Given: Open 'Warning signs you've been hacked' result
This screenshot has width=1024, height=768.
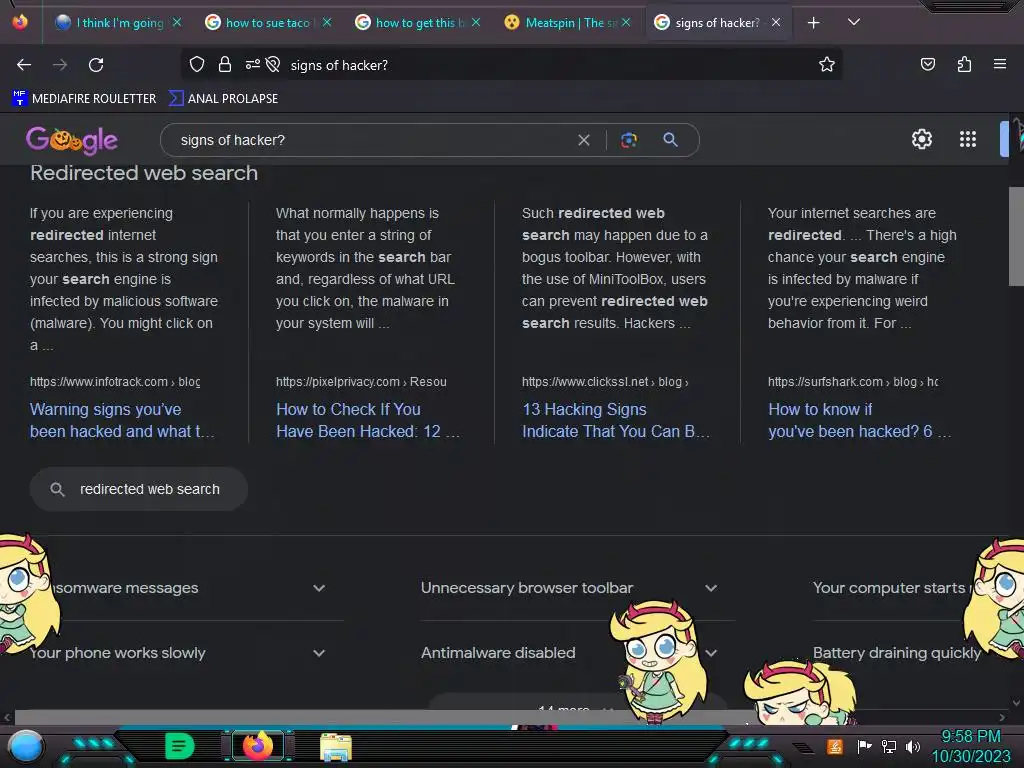Looking at the screenshot, I should click(x=122, y=420).
